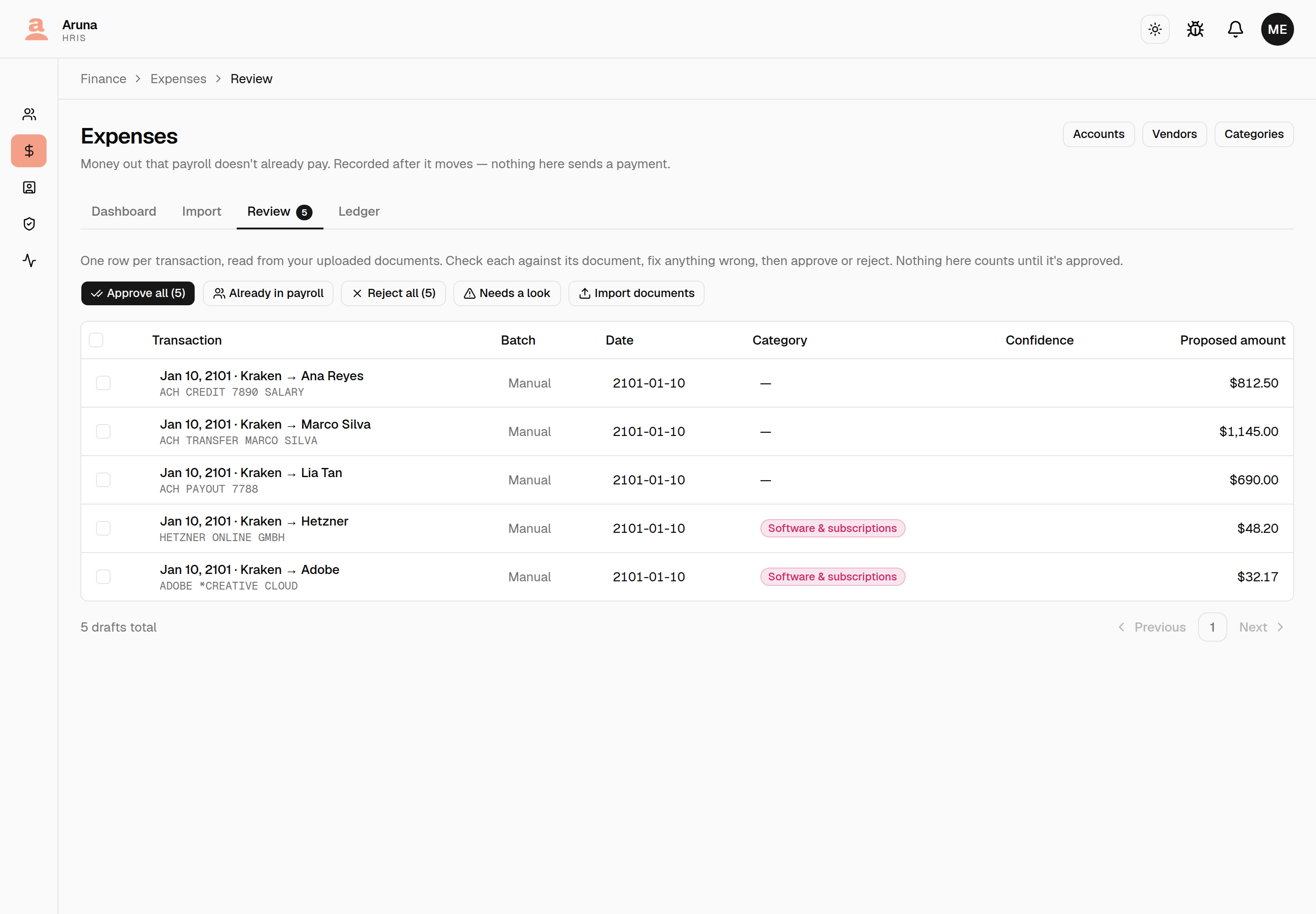Open the notifications bell
Screen dimensions: 1316x914
(x=1235, y=29)
